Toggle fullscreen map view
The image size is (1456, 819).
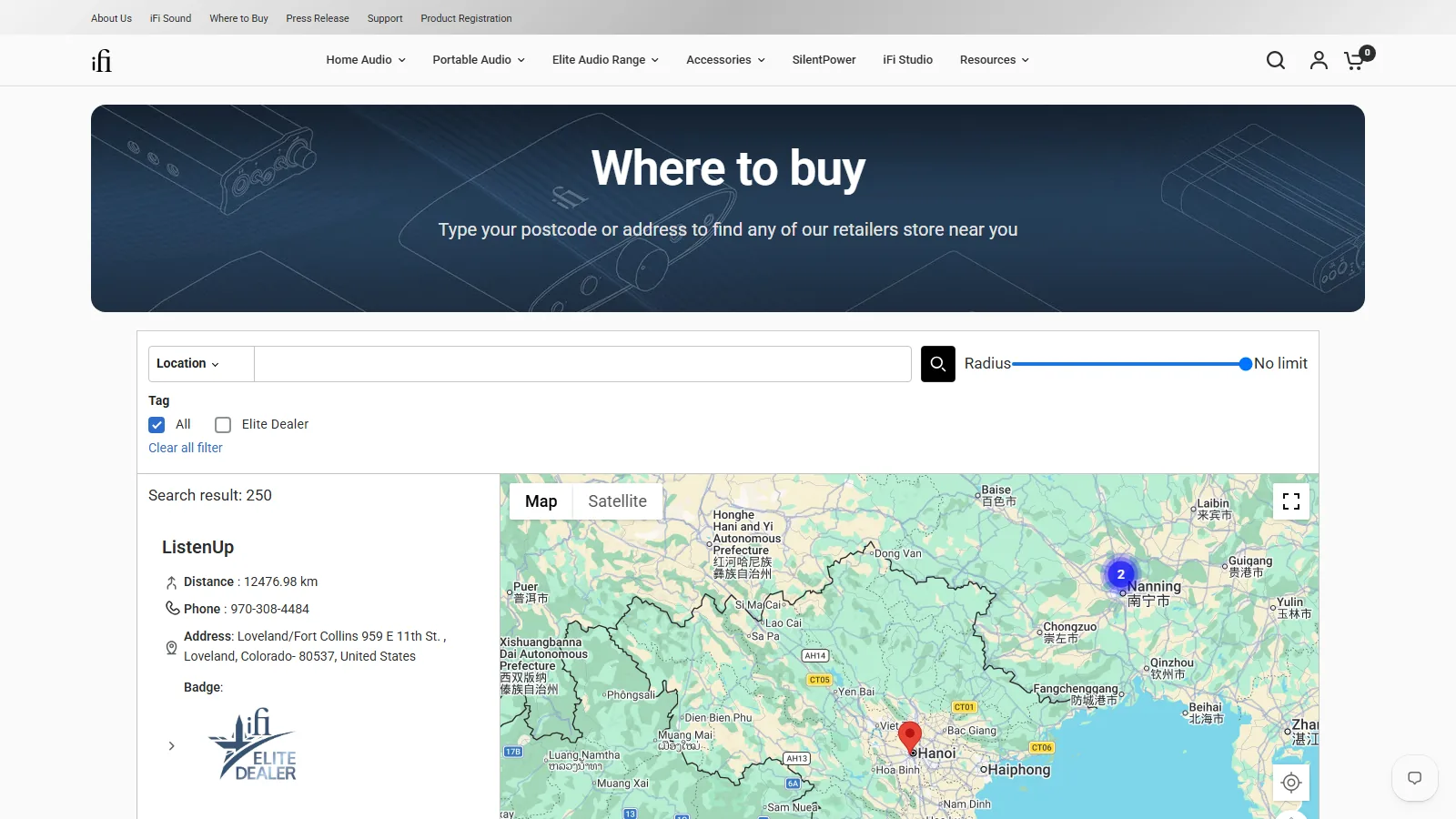[1291, 501]
